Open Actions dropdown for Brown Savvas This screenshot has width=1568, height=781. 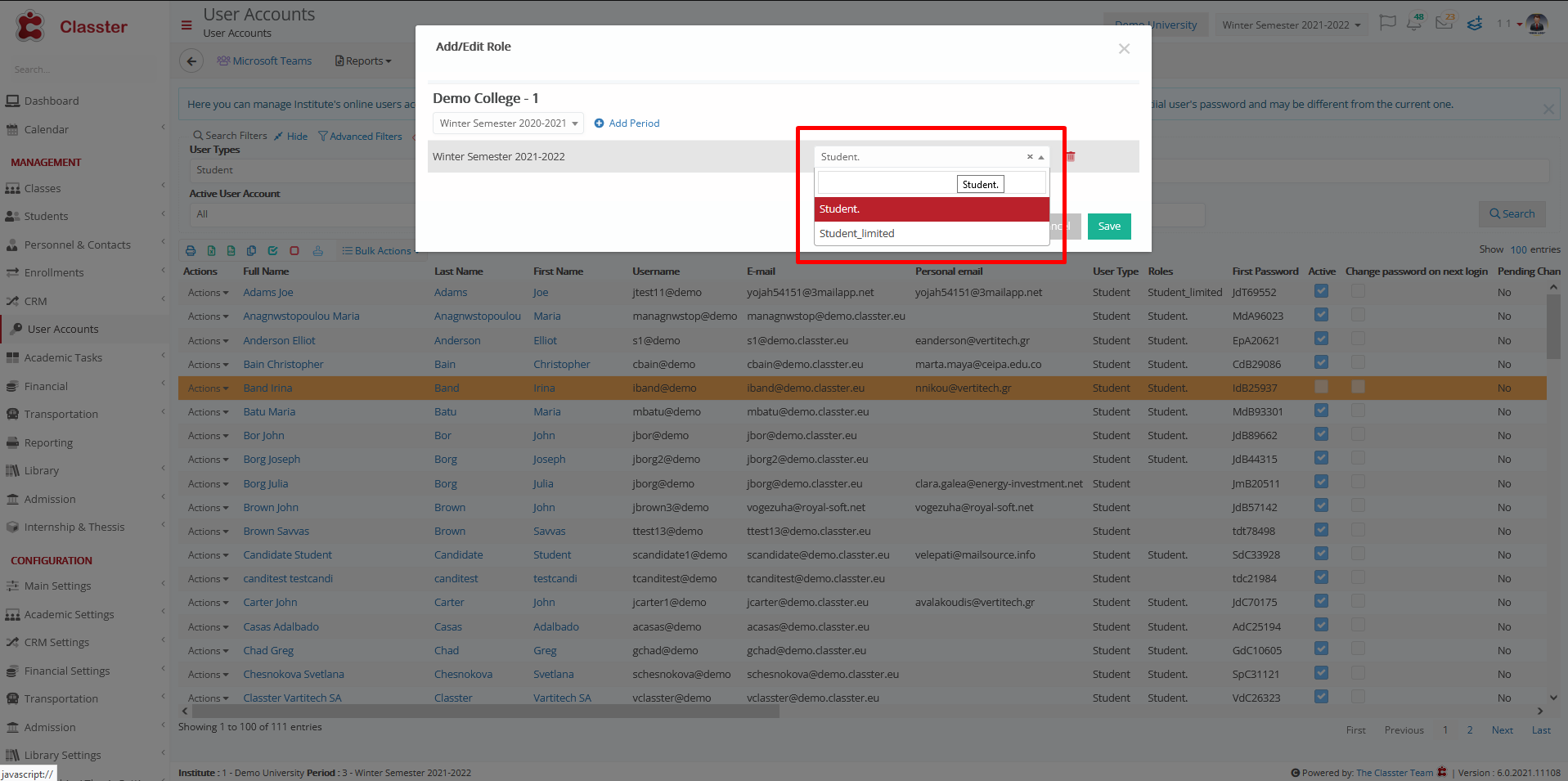point(208,532)
